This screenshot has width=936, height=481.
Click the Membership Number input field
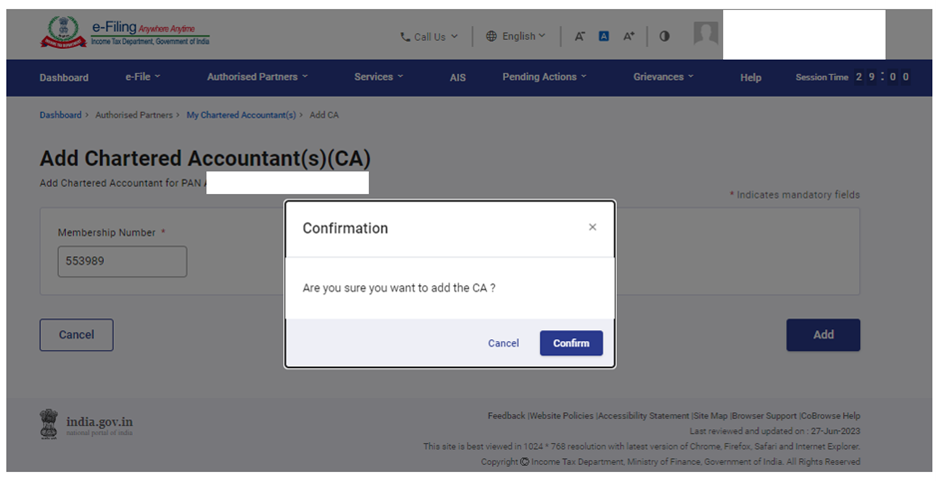coord(122,262)
